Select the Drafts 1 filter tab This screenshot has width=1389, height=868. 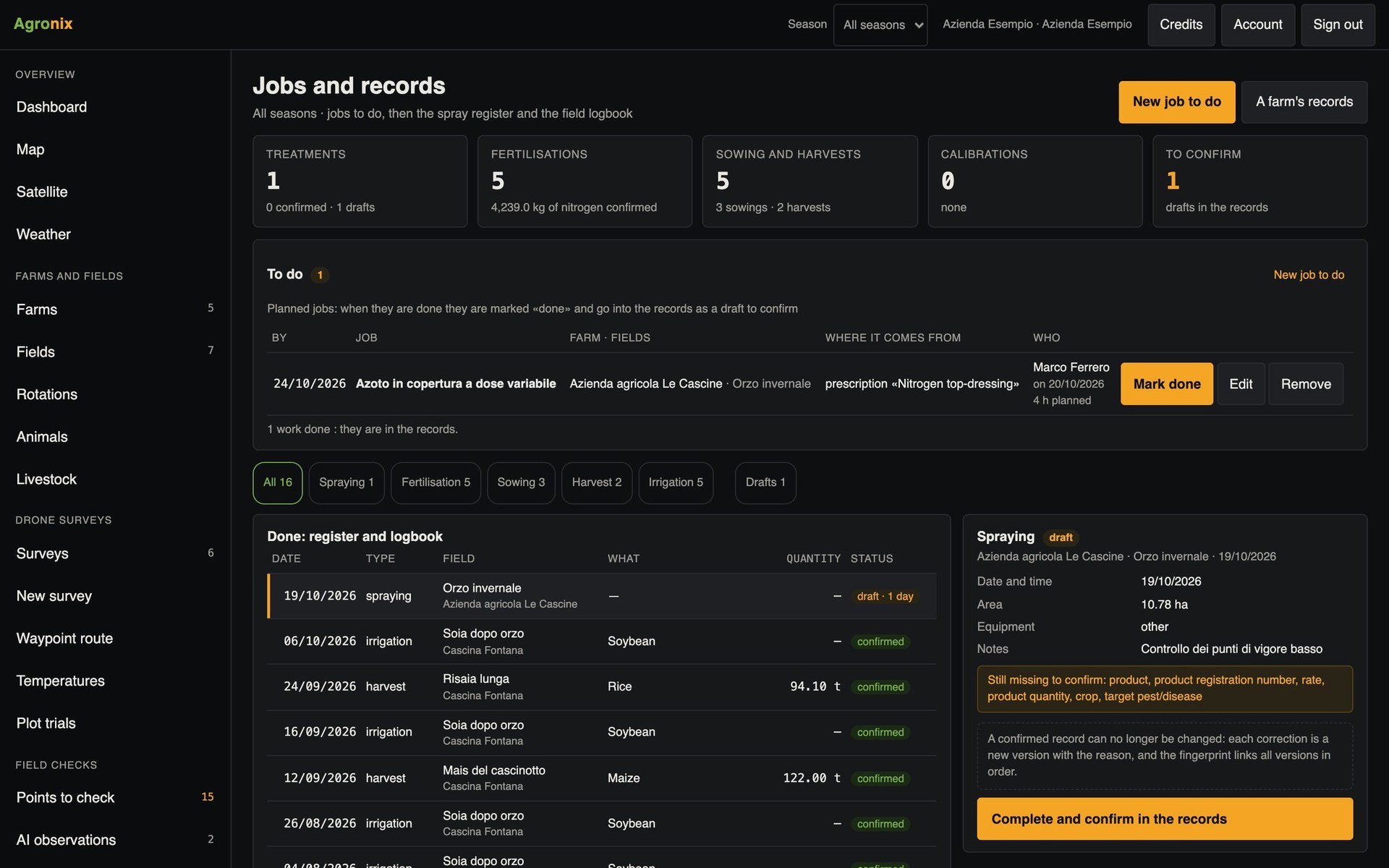[765, 482]
